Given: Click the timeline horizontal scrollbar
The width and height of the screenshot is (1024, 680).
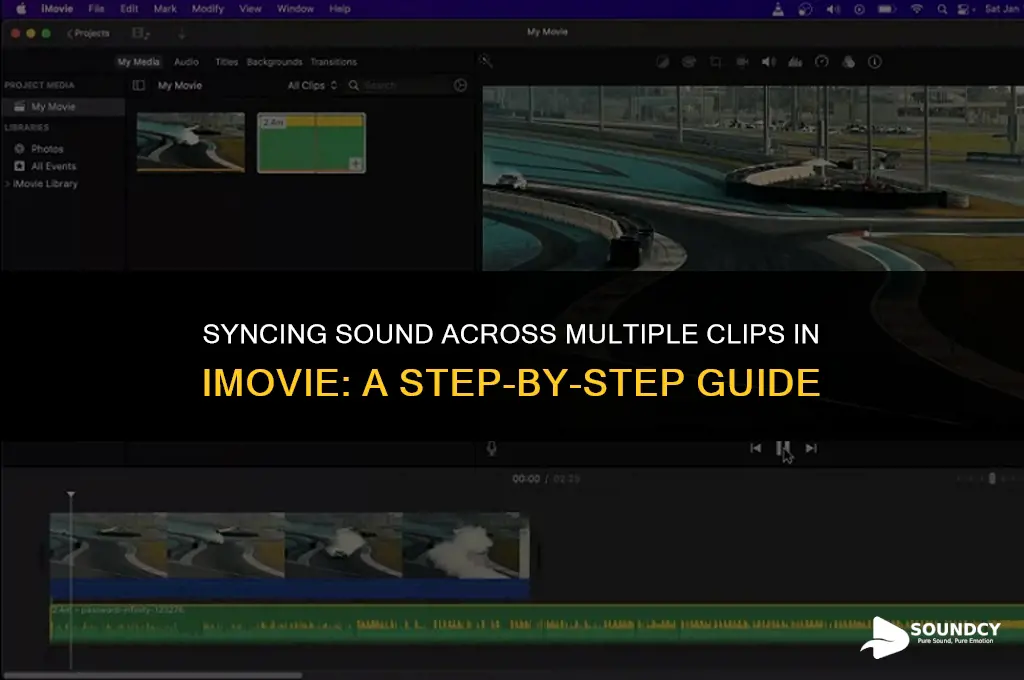Looking at the screenshot, I should point(153,675).
